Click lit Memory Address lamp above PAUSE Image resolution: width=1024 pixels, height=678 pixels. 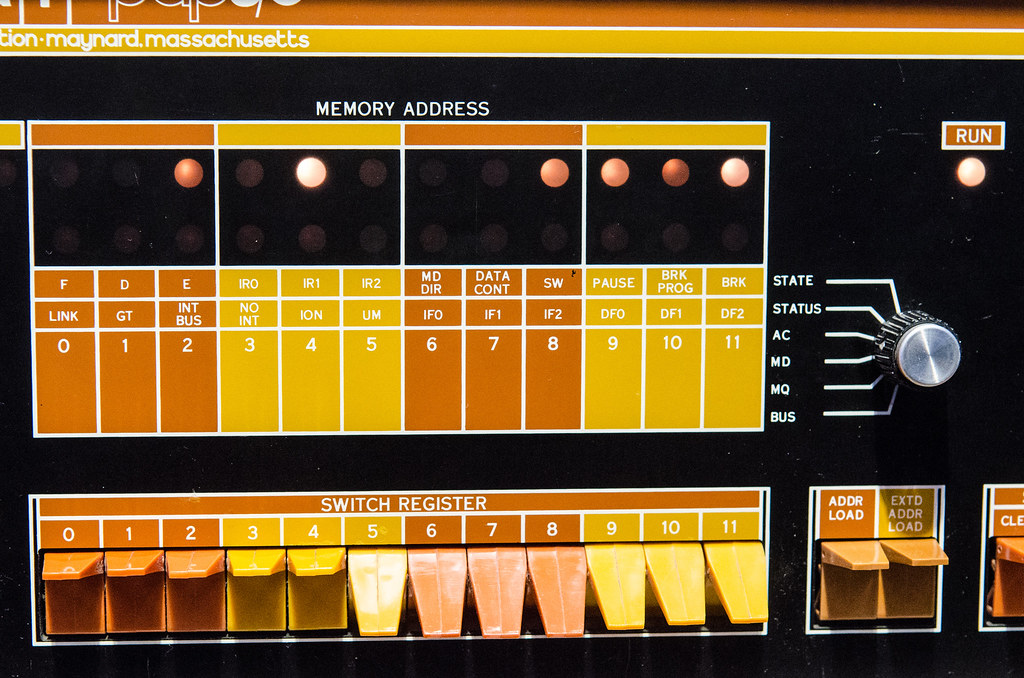(614, 172)
